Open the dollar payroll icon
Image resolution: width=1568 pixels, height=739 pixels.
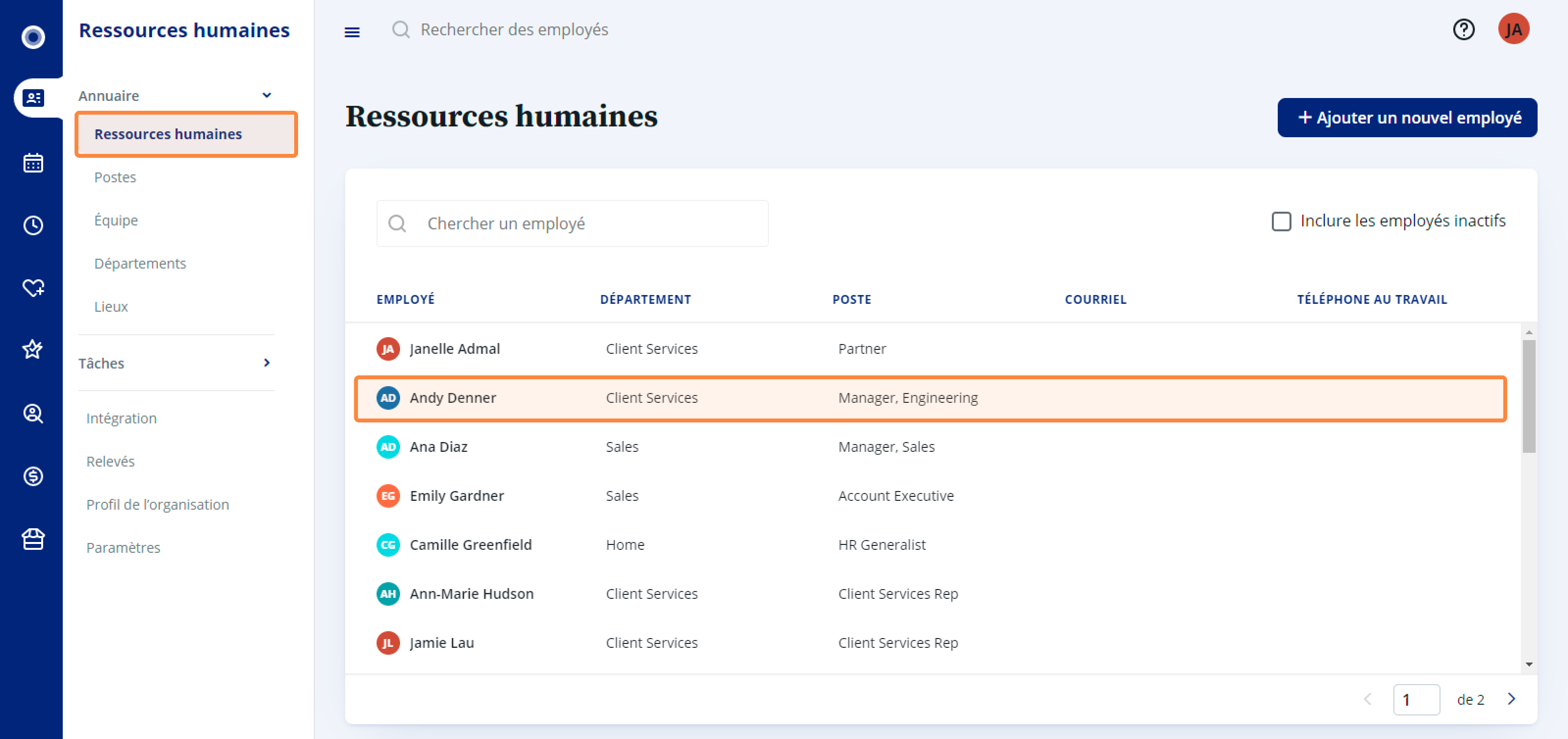33,476
